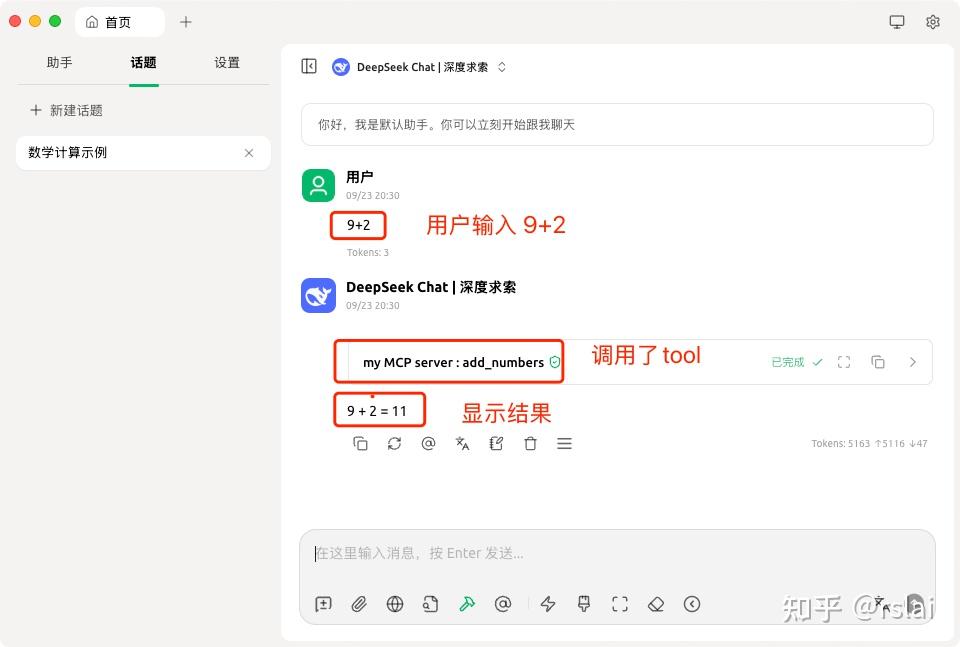Click the user message text 9+2

click(x=358, y=225)
